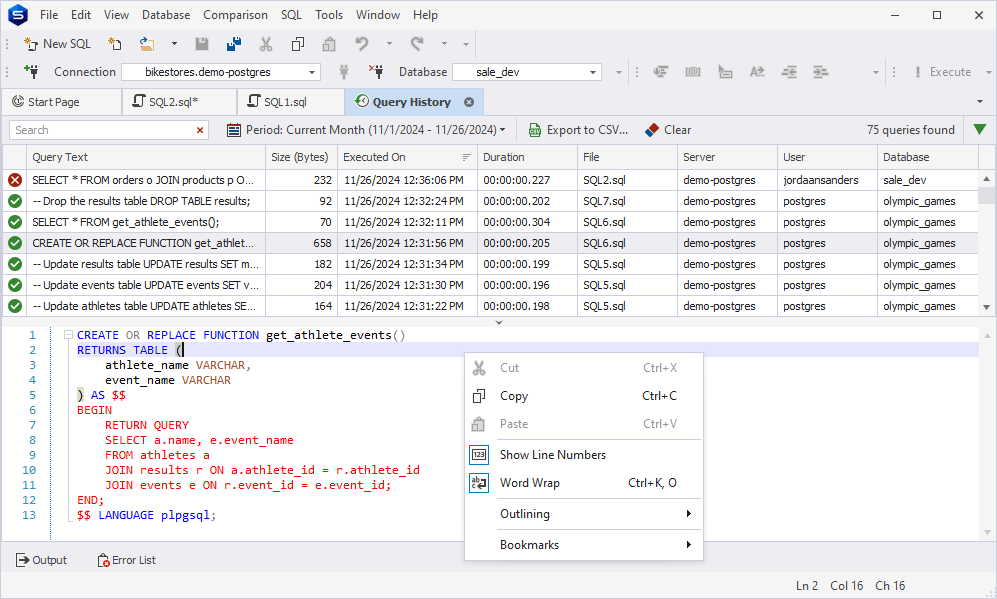Open the Tools menu
This screenshot has width=997, height=599.
(329, 15)
